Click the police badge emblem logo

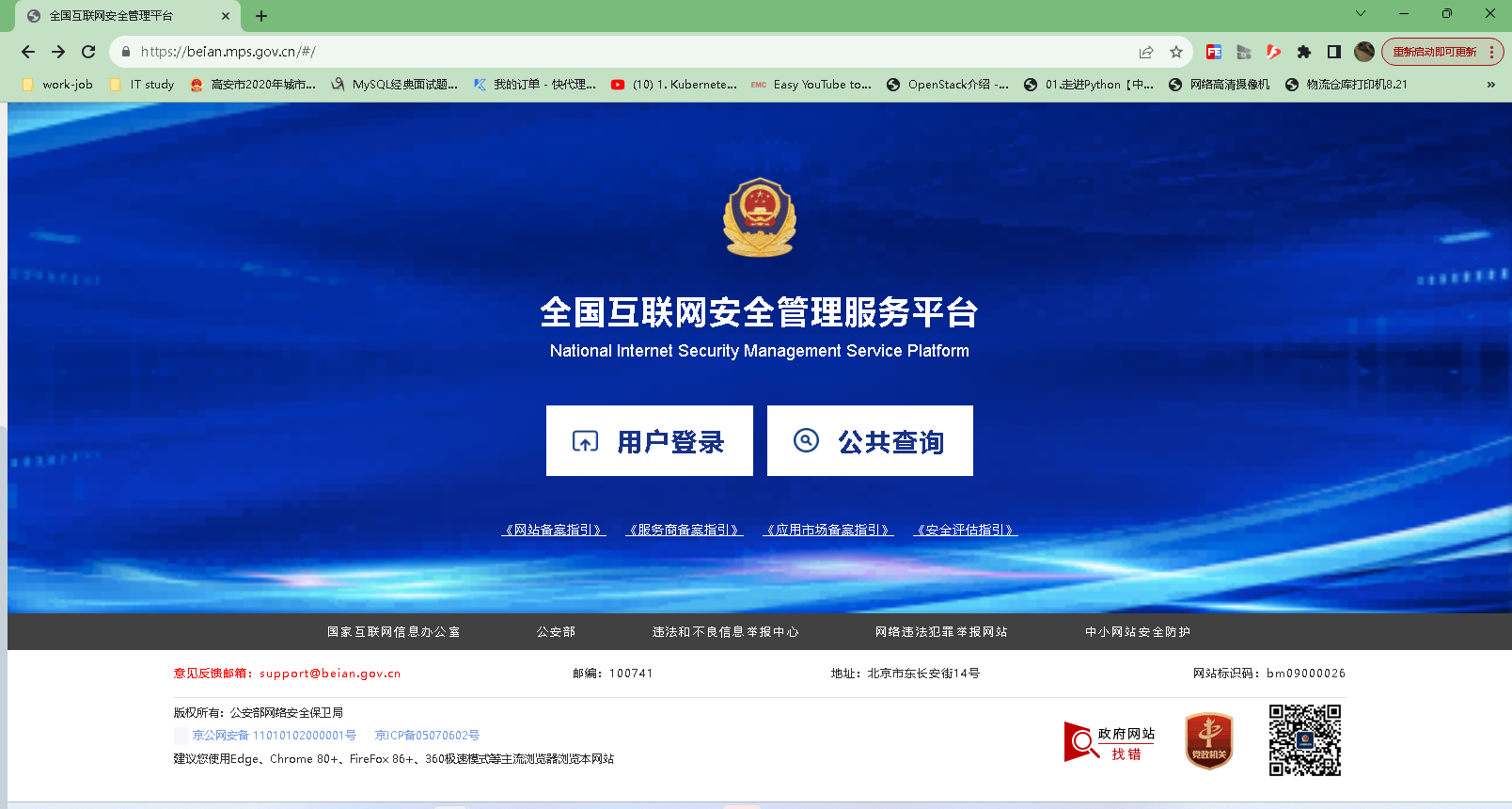pos(760,217)
